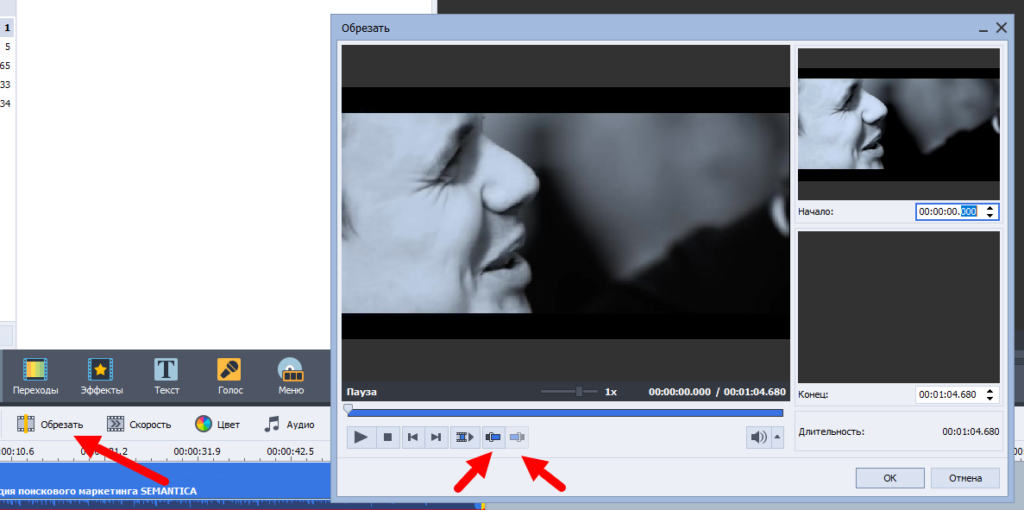The image size is (1024, 510).
Task: Click the elapsed time 00:00:00.000 counter
Action: pyautogui.click(x=679, y=392)
